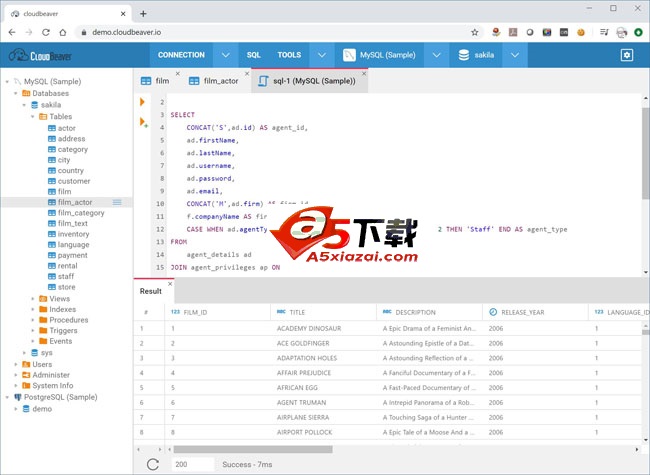Sort by TITLE column header
Image resolution: width=650 pixels, height=475 pixels.
click(323, 312)
